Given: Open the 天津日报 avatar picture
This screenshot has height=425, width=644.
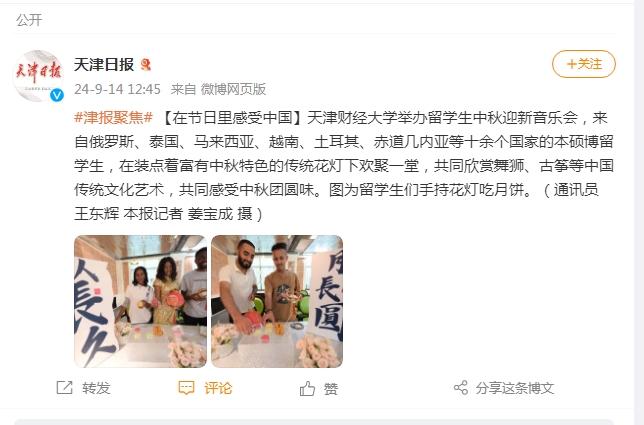Looking at the screenshot, I should pos(38,76).
